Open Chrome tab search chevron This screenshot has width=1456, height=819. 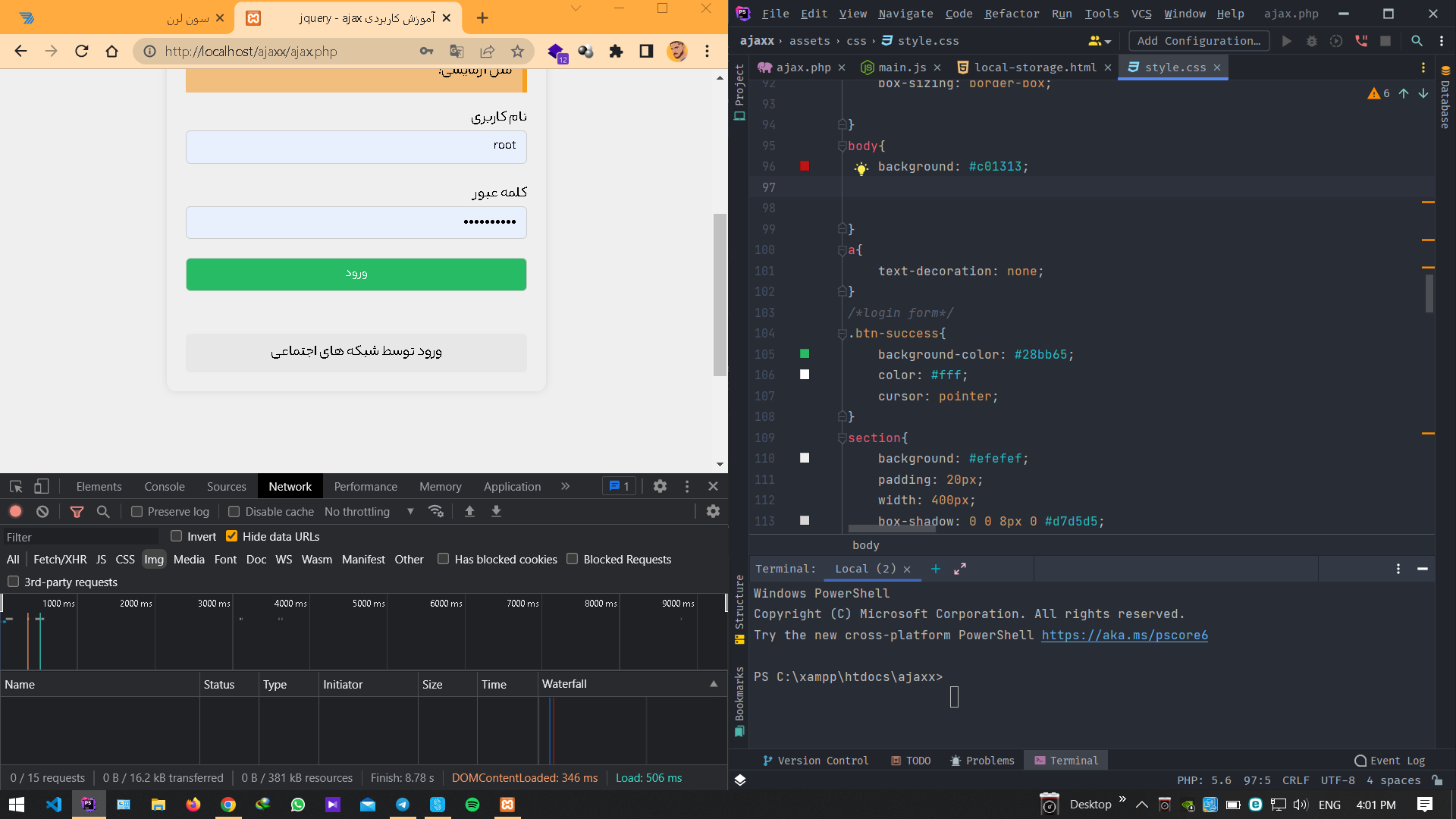576,9
